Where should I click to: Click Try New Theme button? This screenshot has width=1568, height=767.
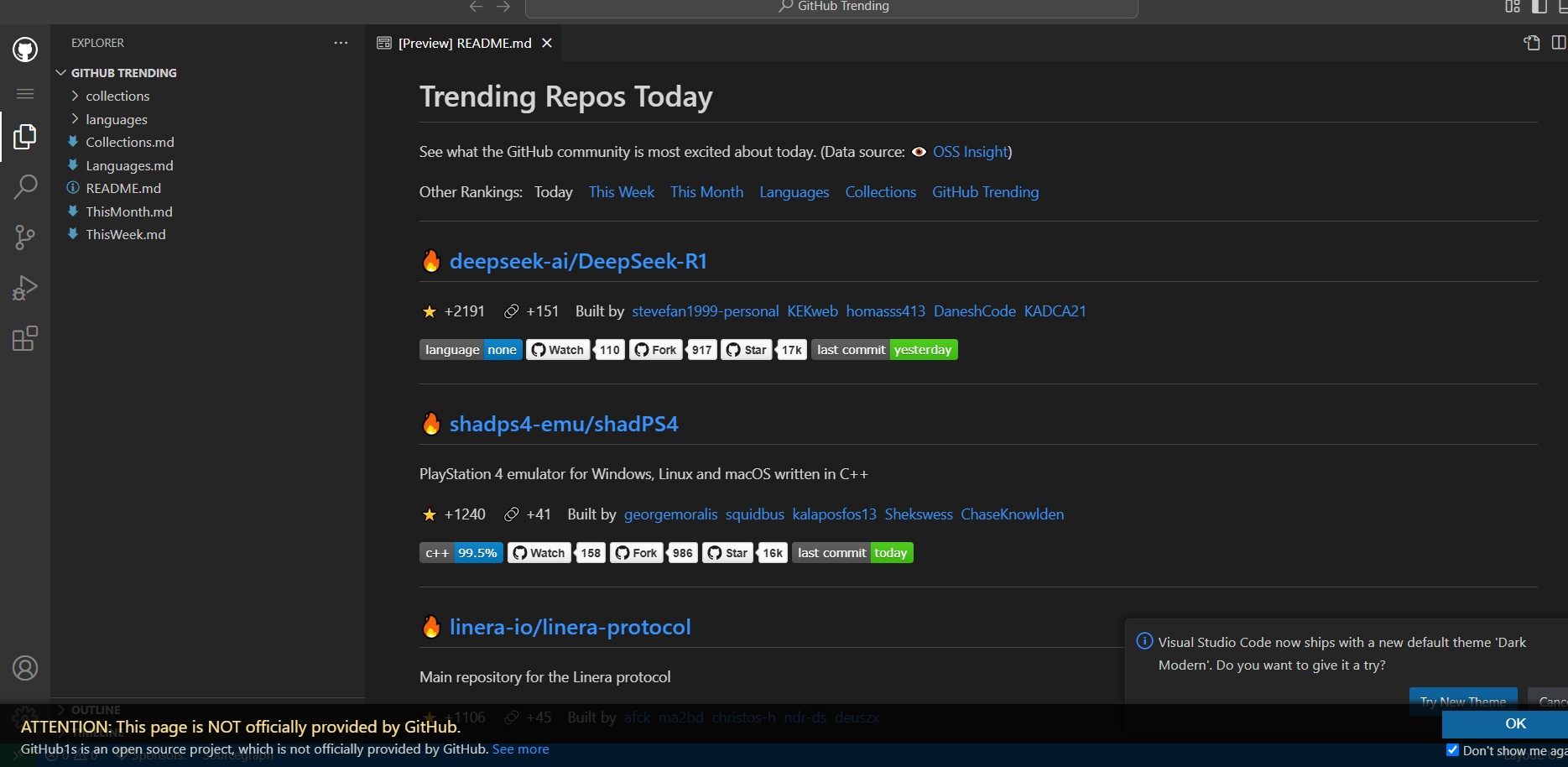(x=1463, y=700)
